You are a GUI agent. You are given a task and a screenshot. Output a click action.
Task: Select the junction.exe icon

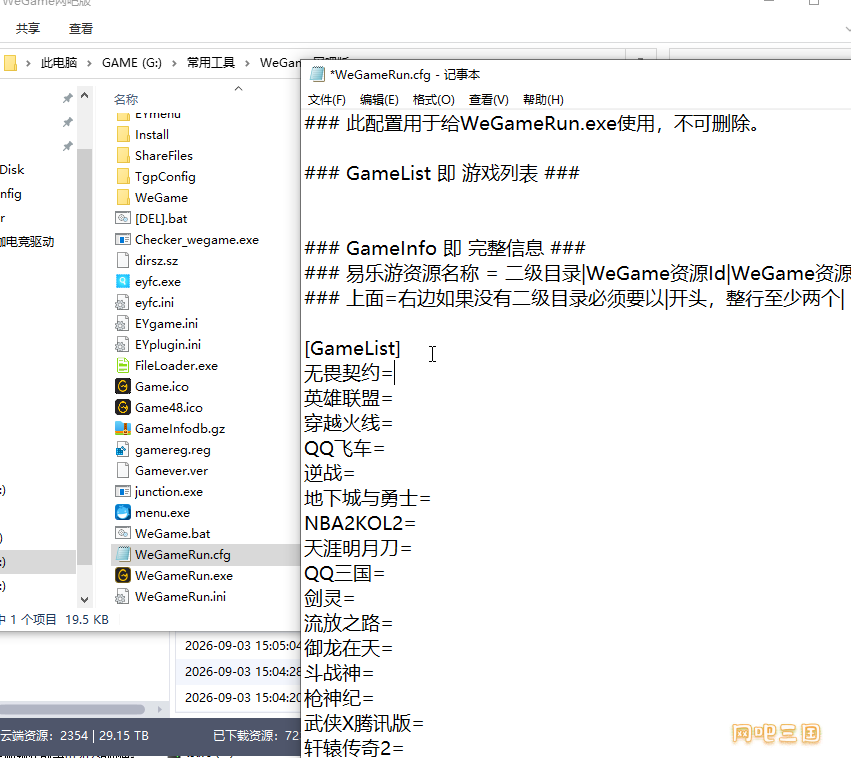tap(123, 492)
